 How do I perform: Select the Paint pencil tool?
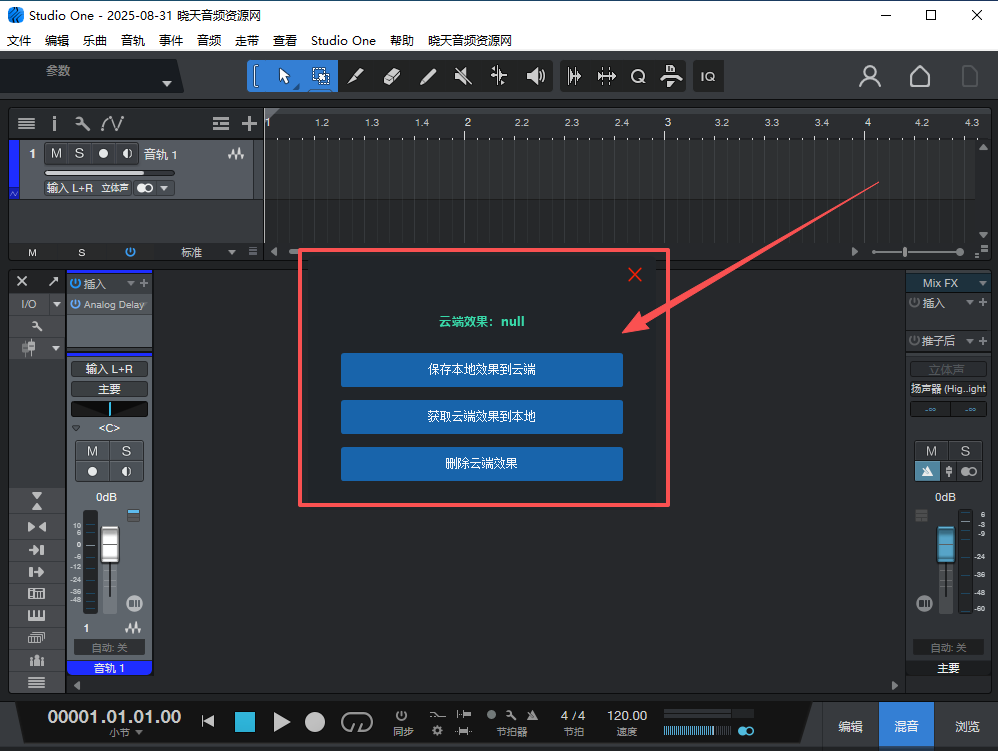pyautogui.click(x=427, y=76)
